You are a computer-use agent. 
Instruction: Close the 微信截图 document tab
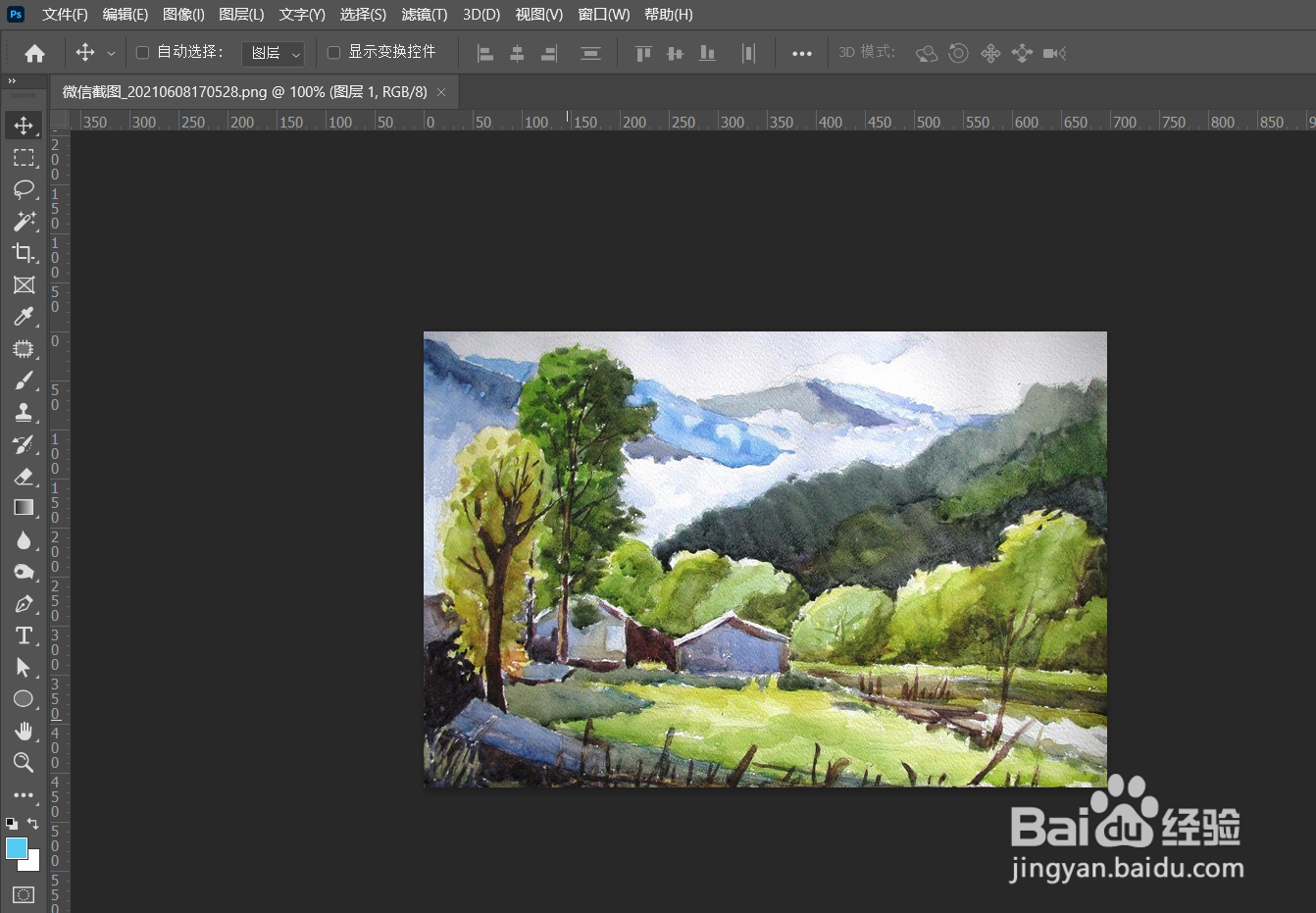click(441, 92)
